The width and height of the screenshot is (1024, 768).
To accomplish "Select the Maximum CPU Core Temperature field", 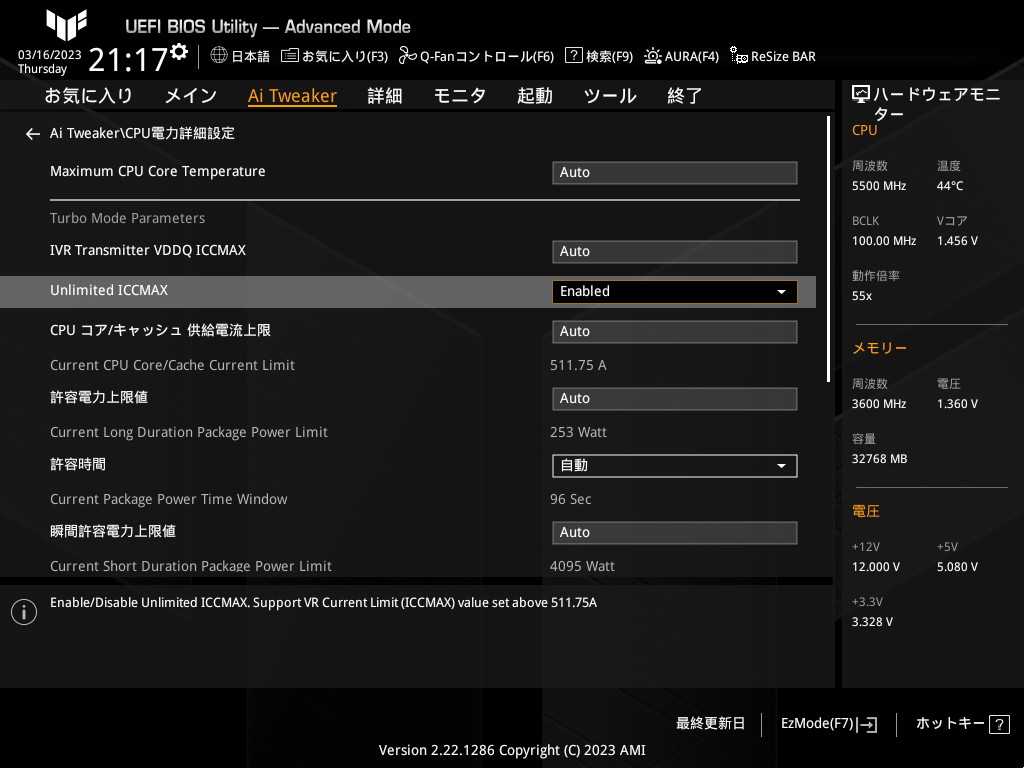I will pyautogui.click(x=674, y=173).
